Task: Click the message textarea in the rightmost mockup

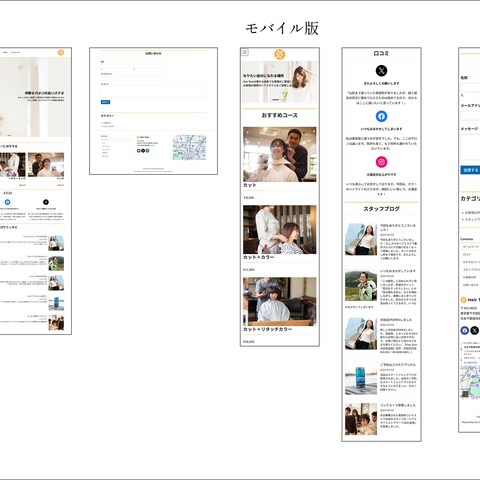Action: (470, 147)
